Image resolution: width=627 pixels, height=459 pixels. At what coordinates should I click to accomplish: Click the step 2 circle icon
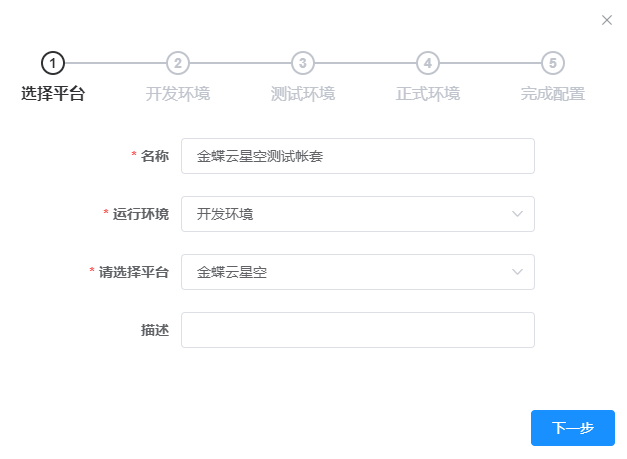click(x=178, y=63)
